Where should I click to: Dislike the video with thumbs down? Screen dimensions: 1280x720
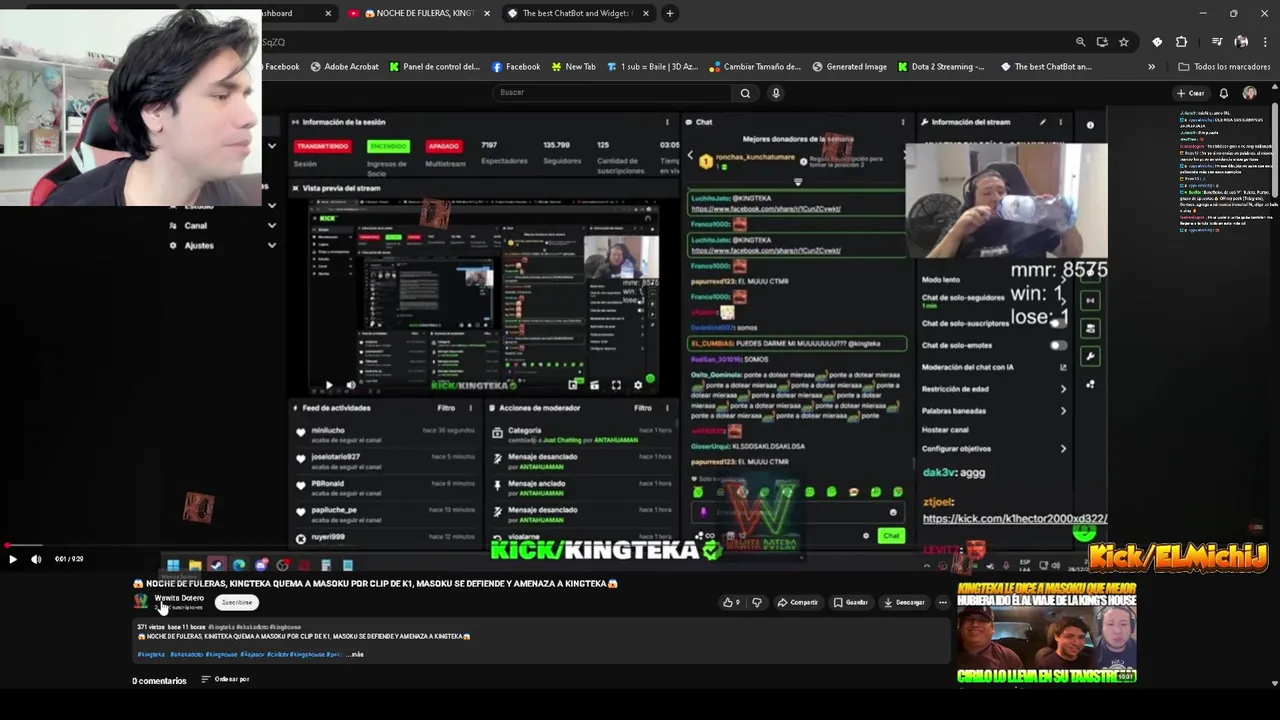click(757, 602)
